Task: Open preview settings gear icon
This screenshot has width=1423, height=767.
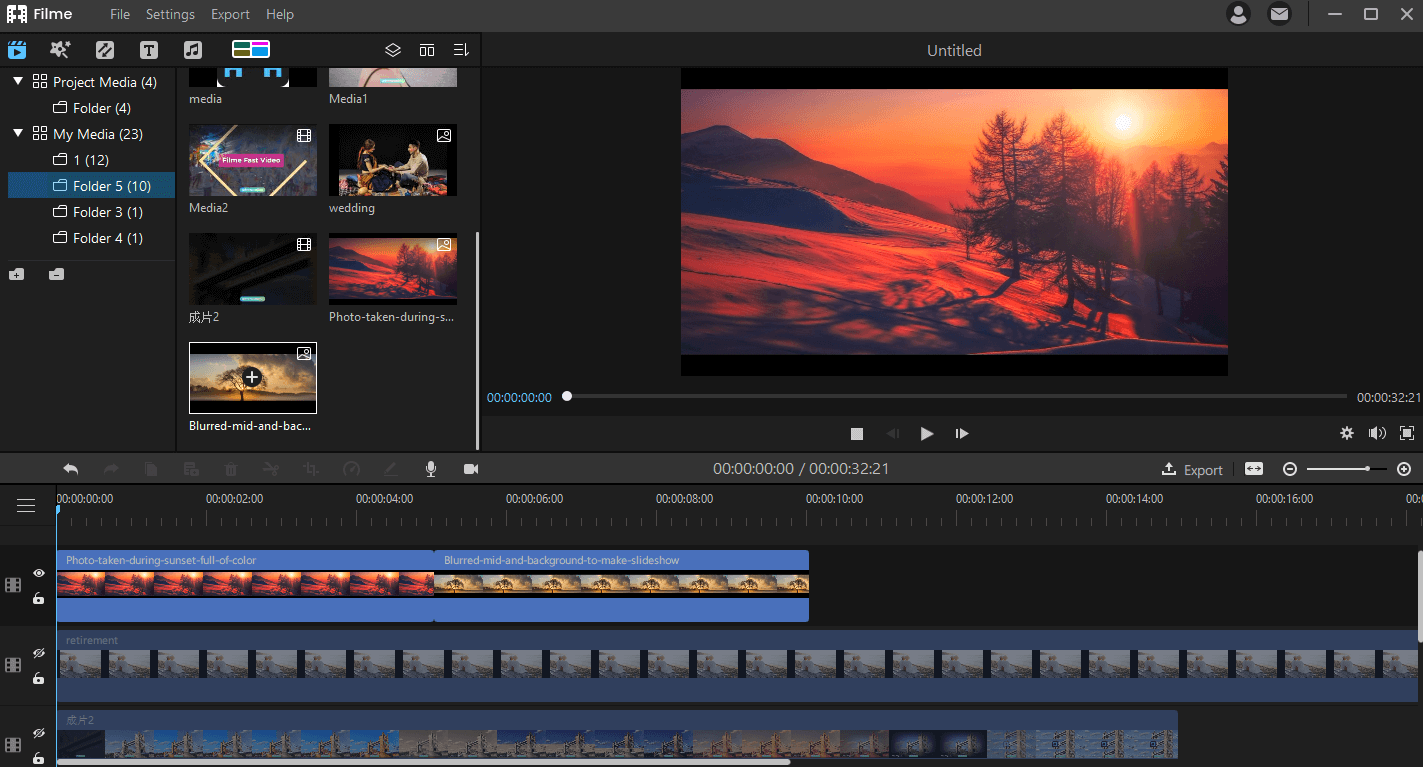Action: pos(1347,433)
